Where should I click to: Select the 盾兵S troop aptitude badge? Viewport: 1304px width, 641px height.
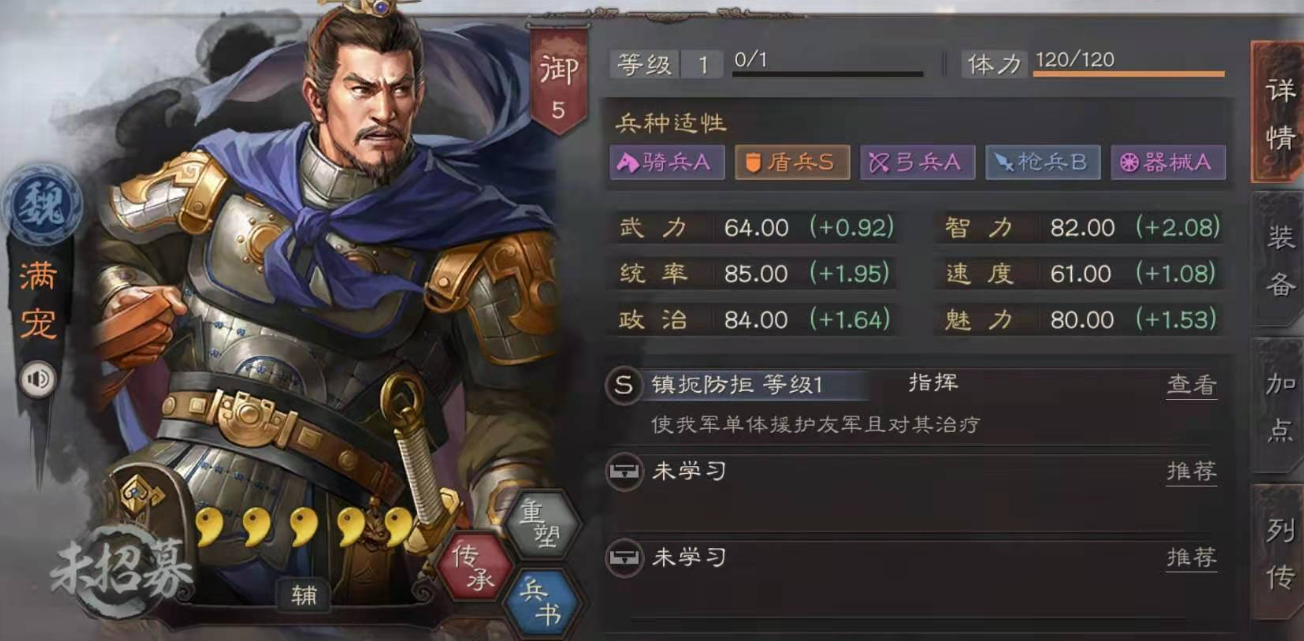[792, 162]
